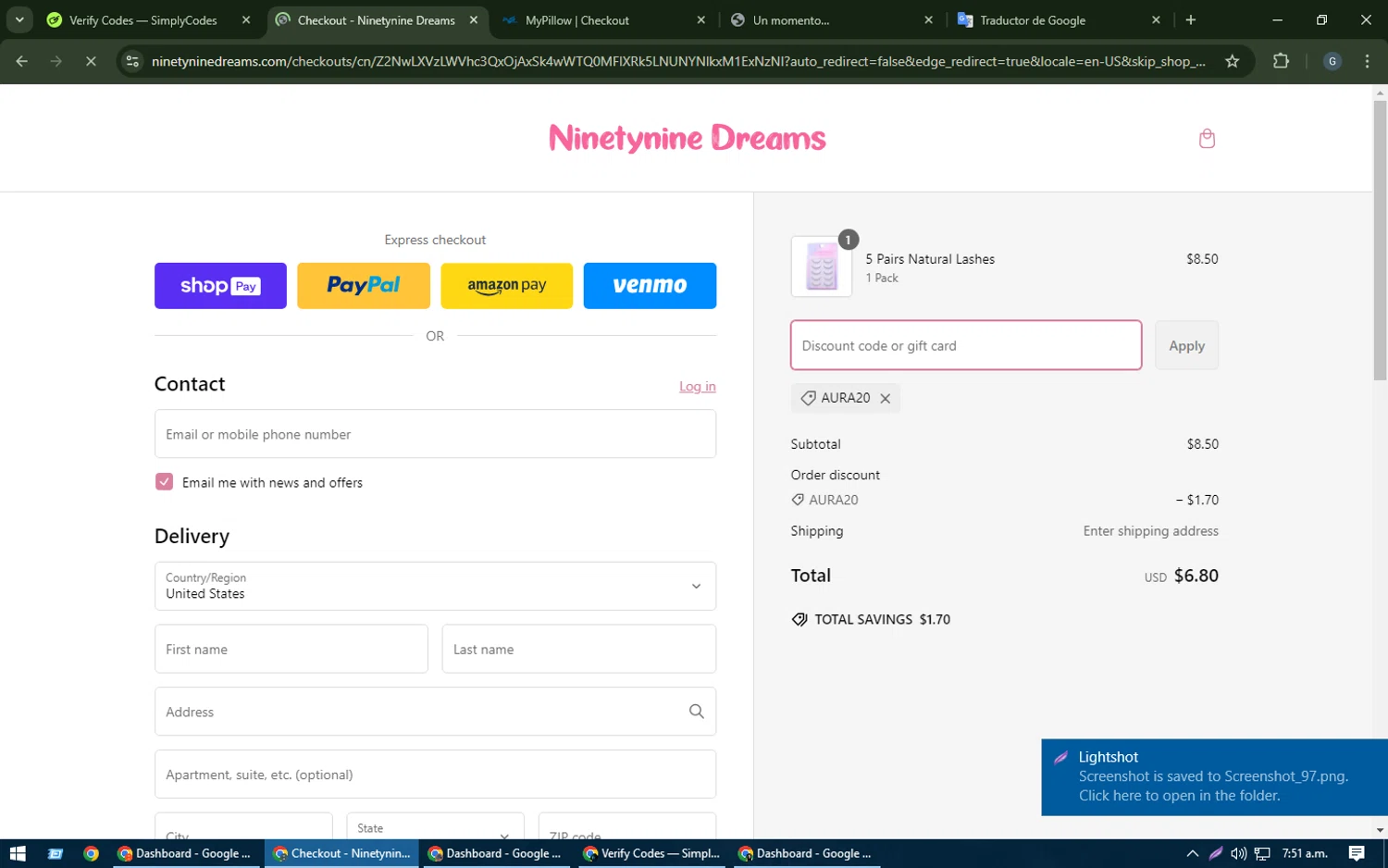Open the Chrome icon in taskbar
Screen dimensions: 1388x868
click(91, 853)
